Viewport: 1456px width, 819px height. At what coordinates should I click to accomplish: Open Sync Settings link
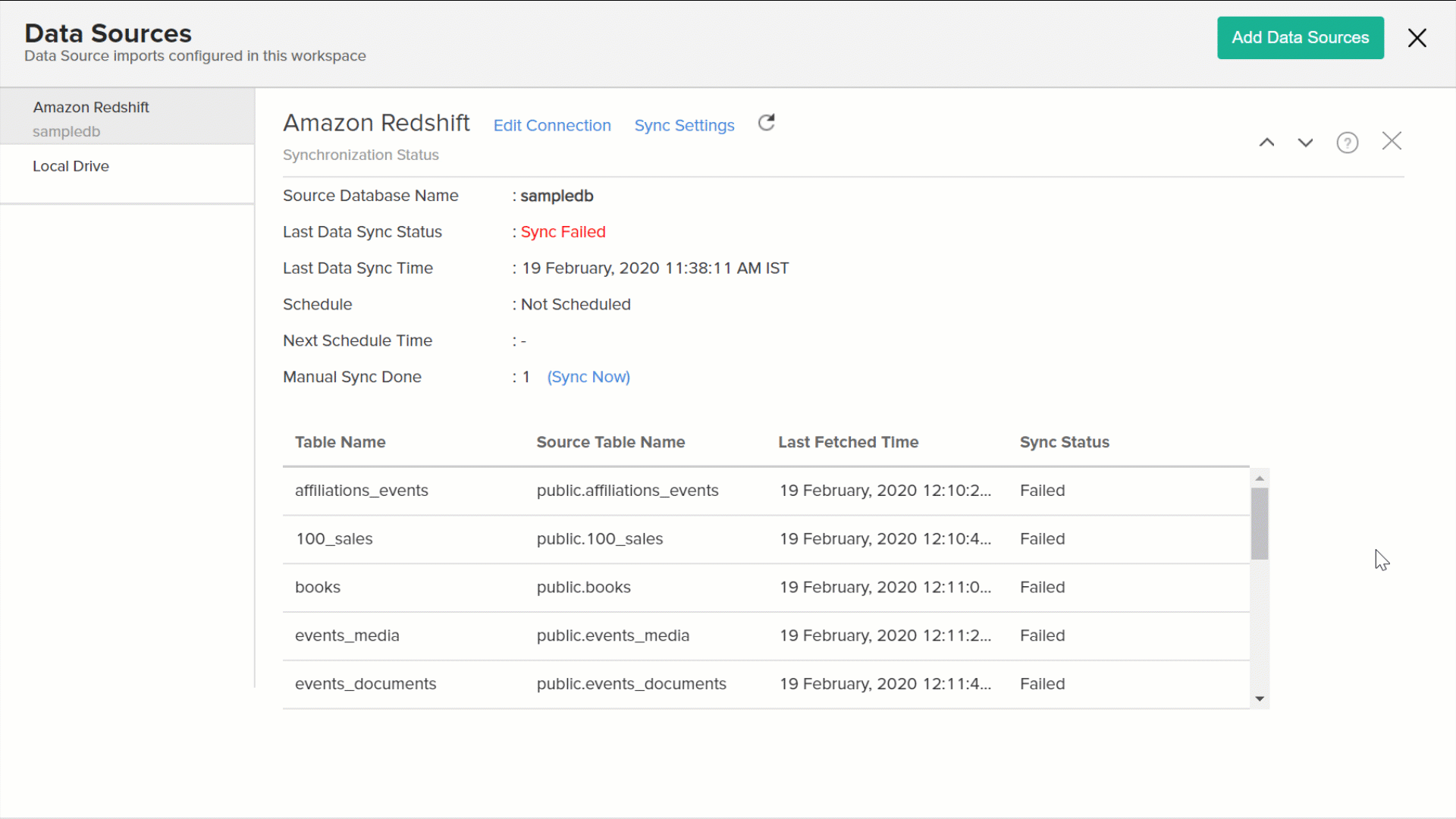coord(684,126)
